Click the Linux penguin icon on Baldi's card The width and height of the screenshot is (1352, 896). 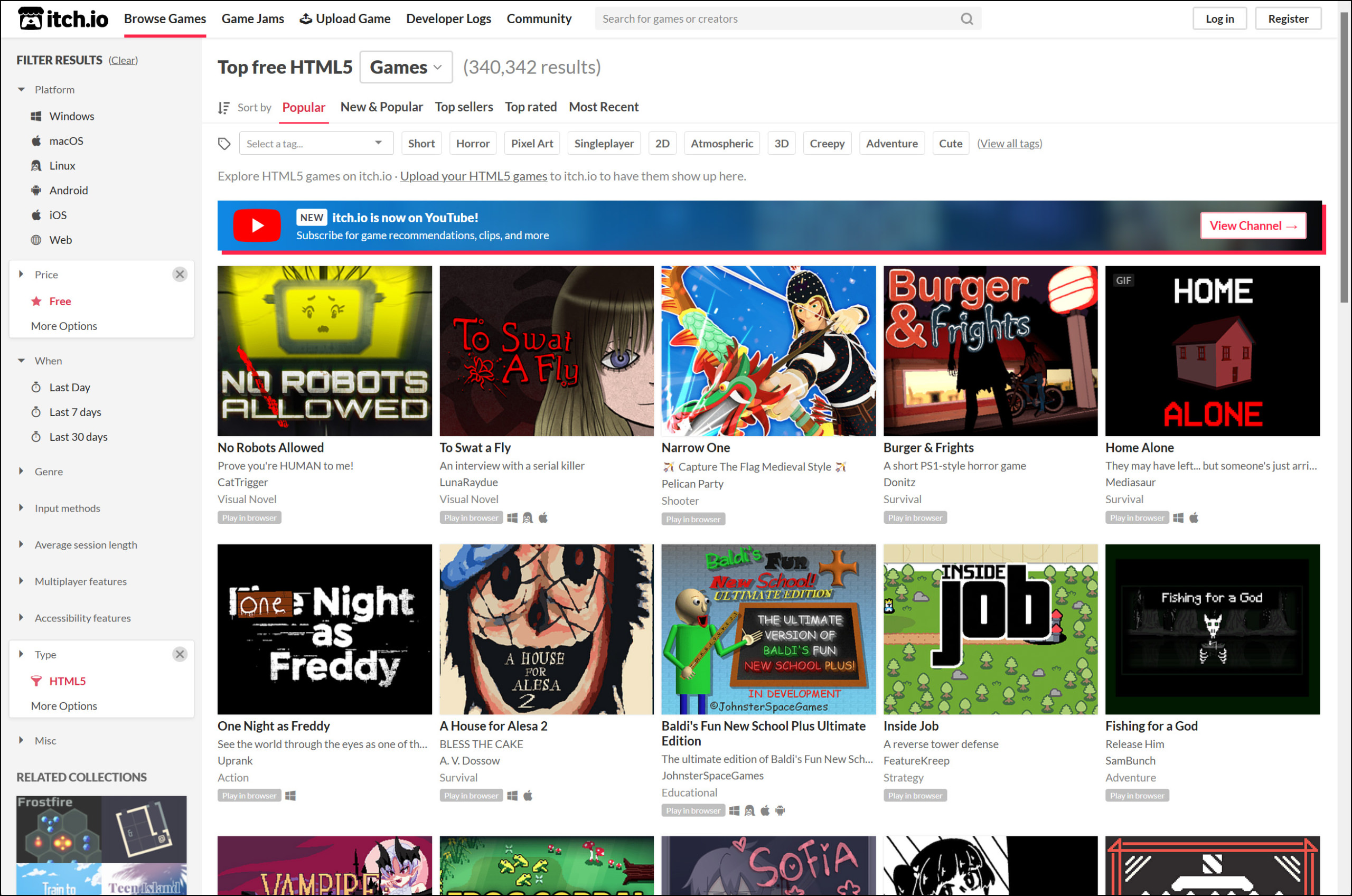coord(750,810)
